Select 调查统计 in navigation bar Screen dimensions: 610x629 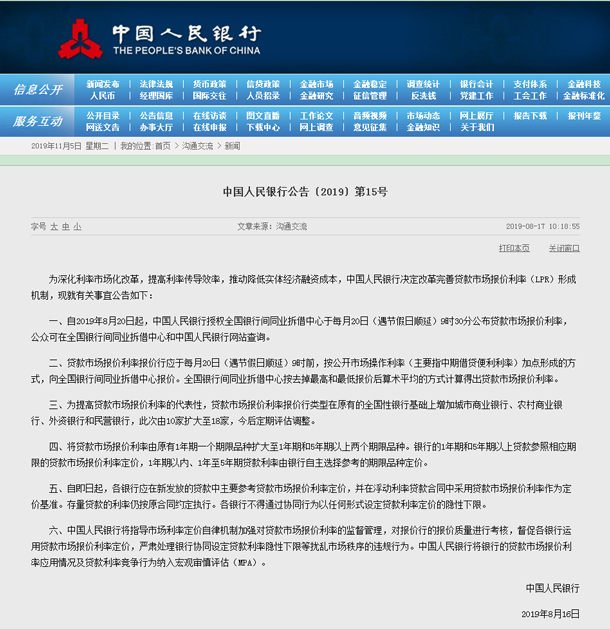click(x=423, y=84)
